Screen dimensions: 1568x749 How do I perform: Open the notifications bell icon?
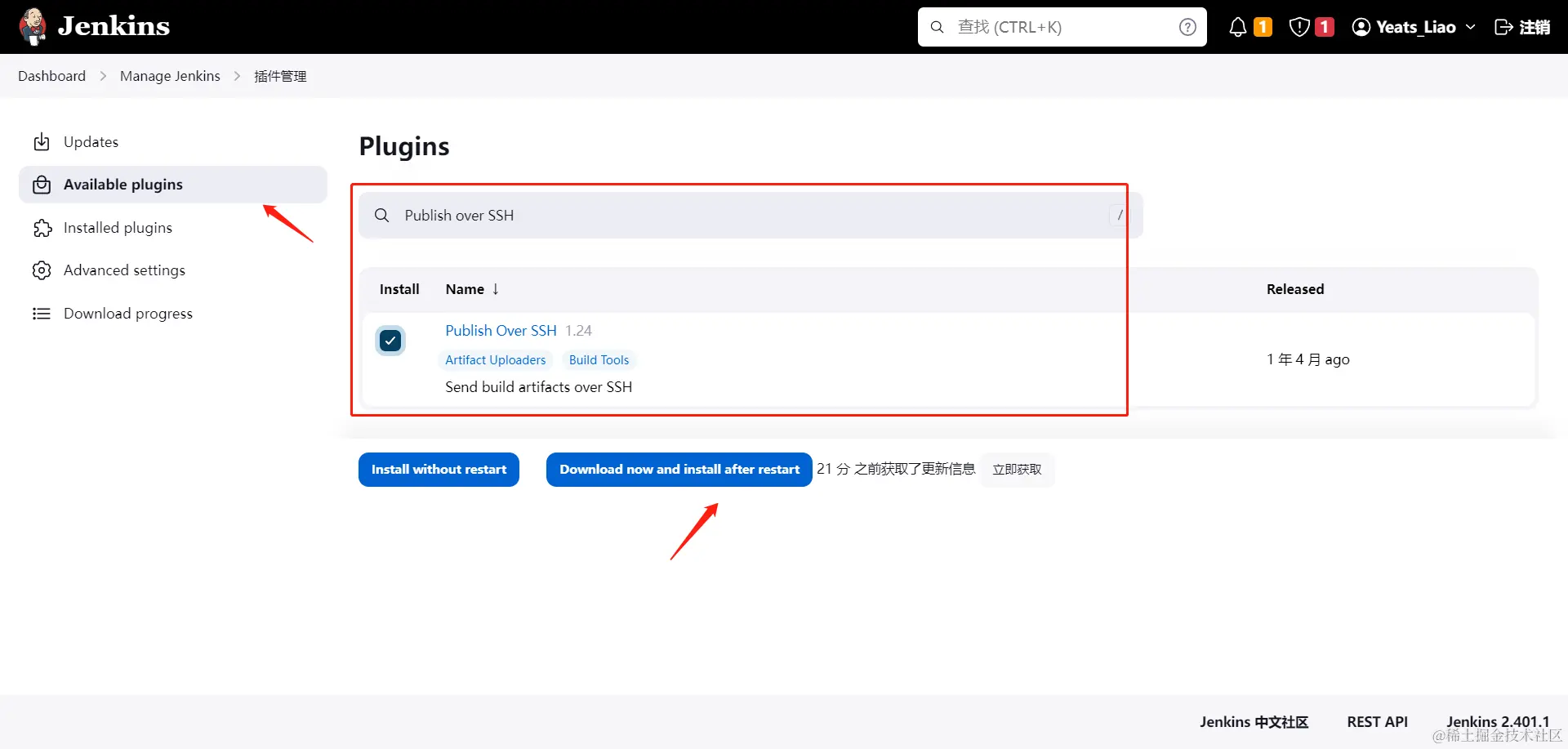[1238, 27]
